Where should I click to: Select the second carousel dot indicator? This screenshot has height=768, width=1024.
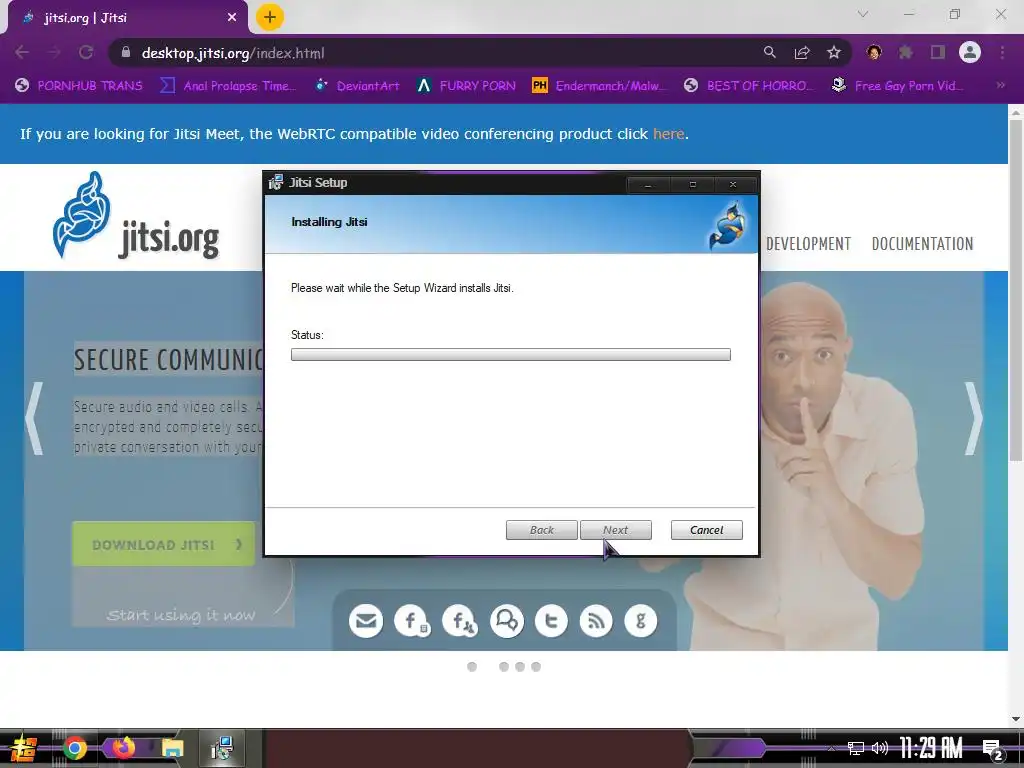pos(504,667)
